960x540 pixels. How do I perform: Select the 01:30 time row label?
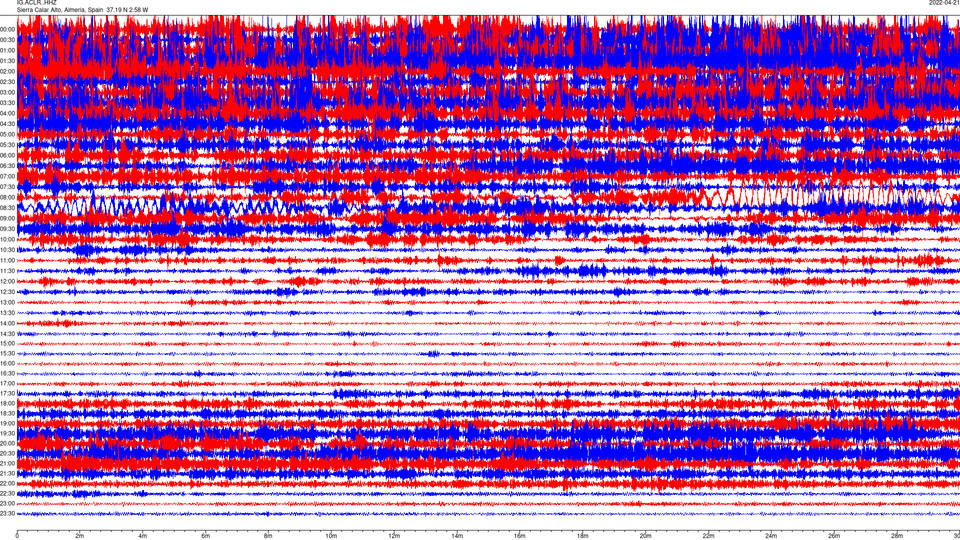coord(7,61)
